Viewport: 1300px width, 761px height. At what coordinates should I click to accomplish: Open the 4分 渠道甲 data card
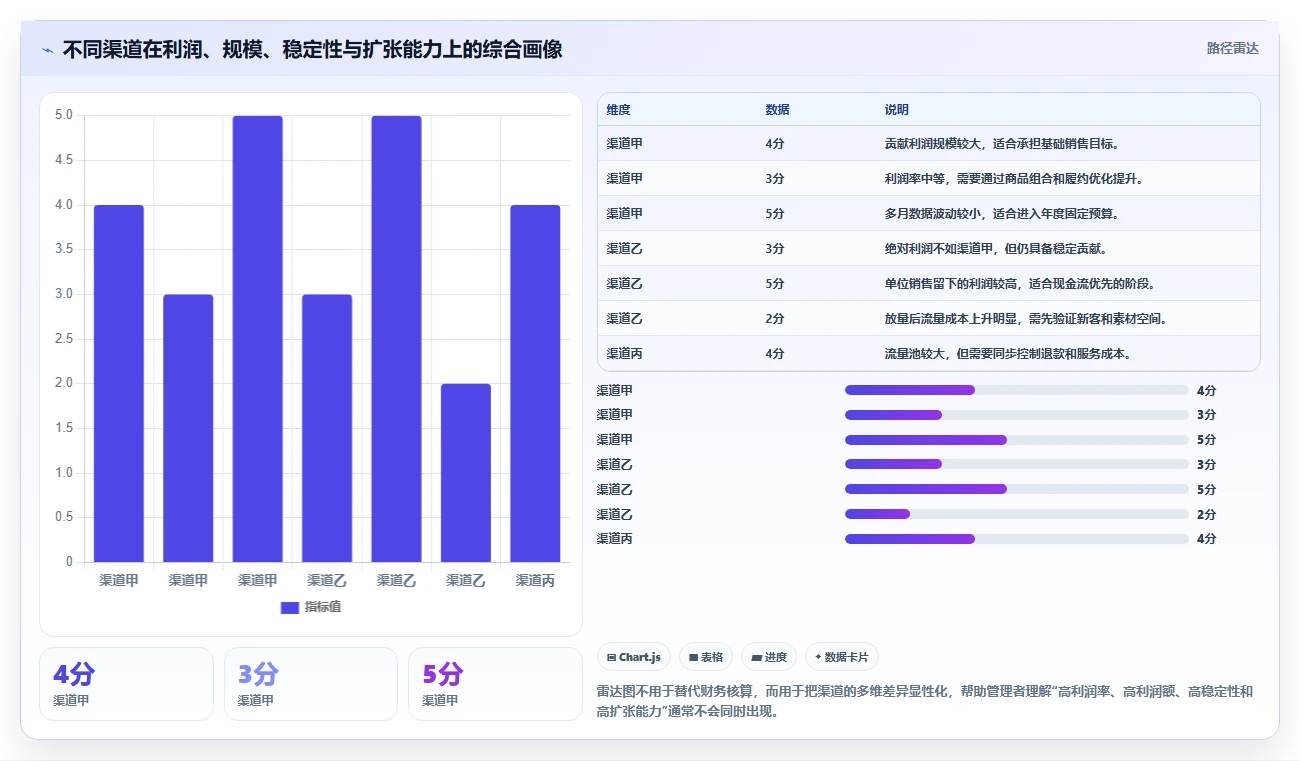pos(126,684)
